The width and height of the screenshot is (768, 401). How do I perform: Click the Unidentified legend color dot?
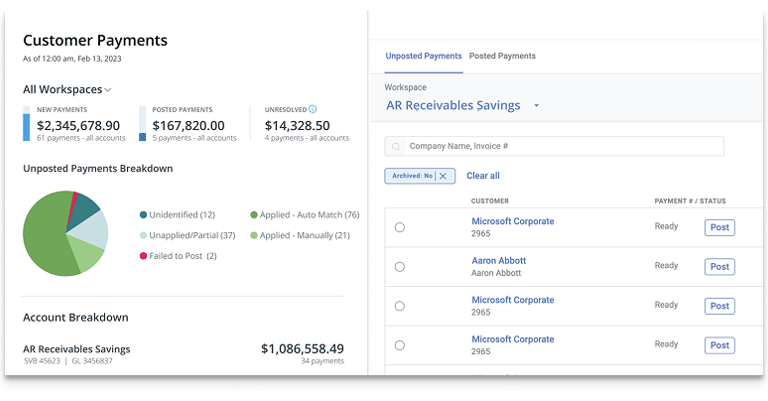coord(144,215)
